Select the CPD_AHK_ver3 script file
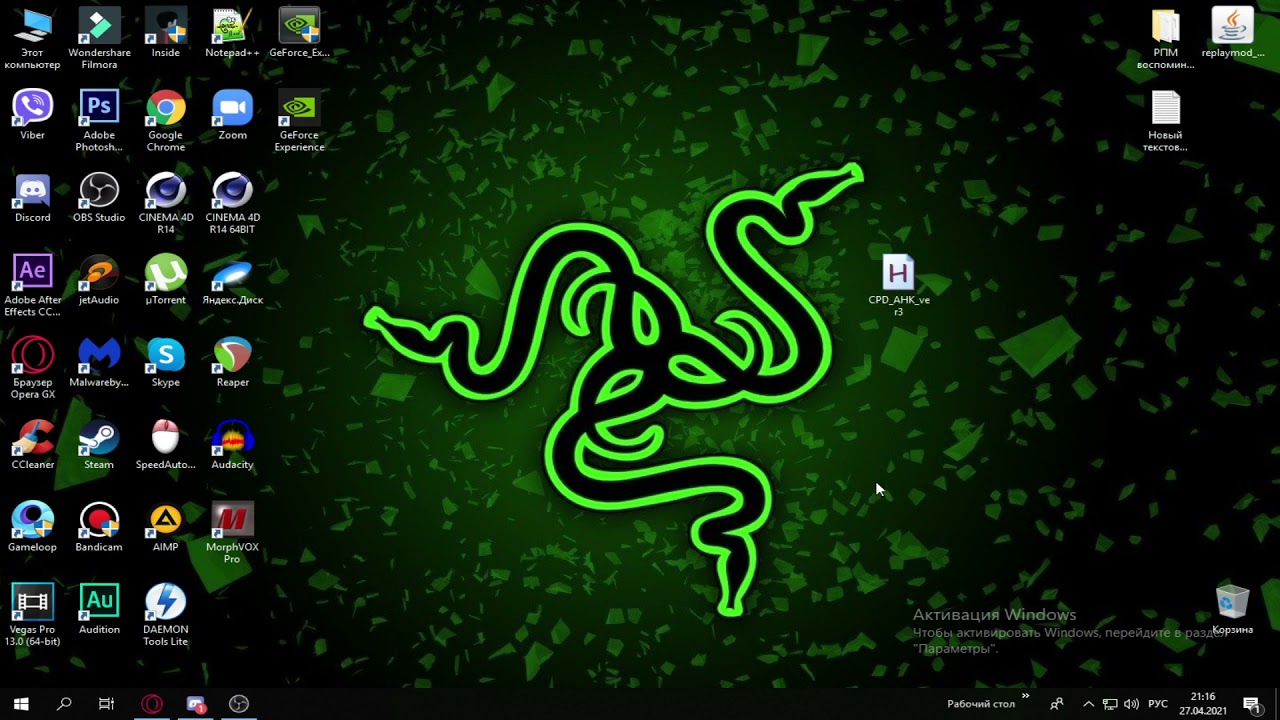Image resolution: width=1280 pixels, height=720 pixels. [898, 286]
